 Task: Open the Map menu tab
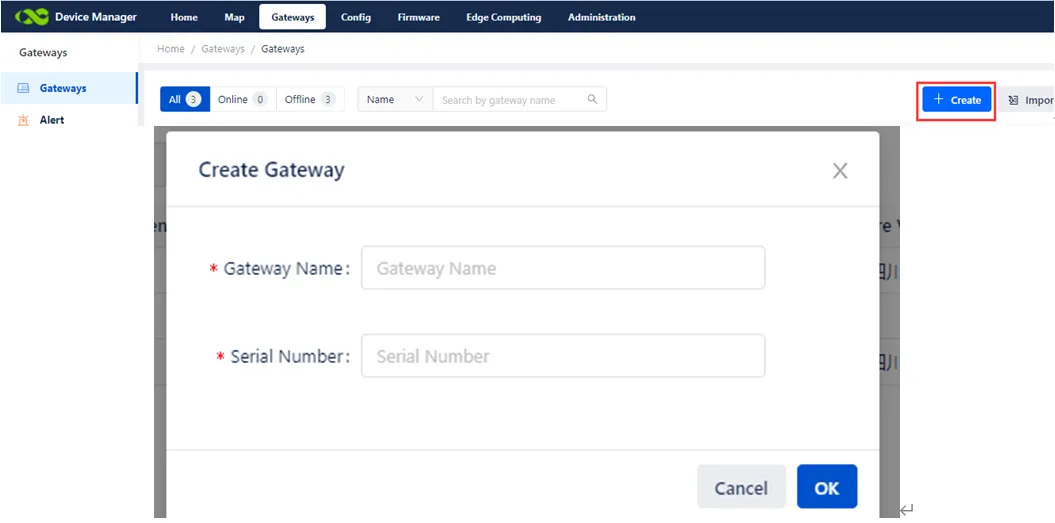click(234, 17)
